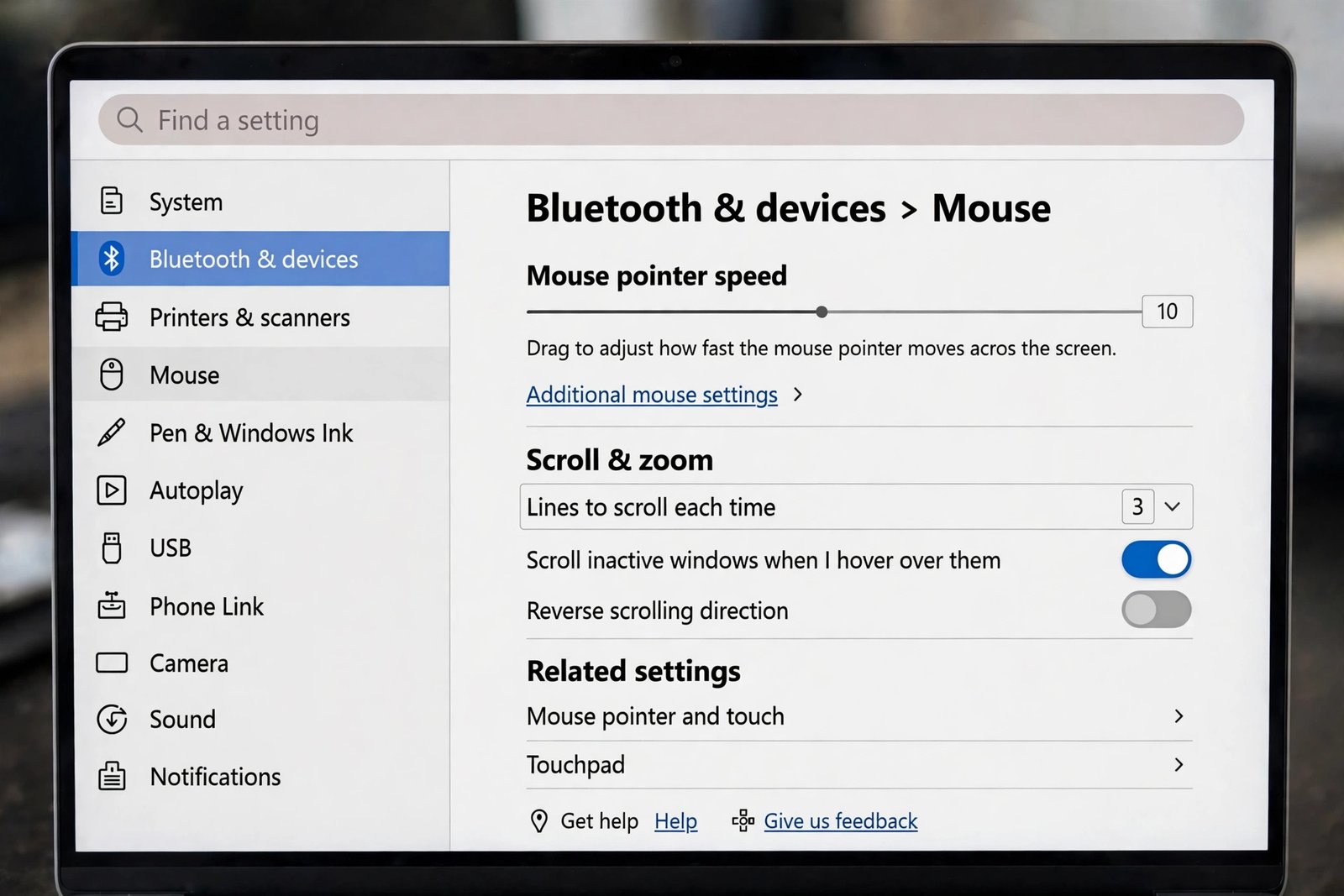Click the pointer speed value box
The width and height of the screenshot is (1344, 896).
pyautogui.click(x=1168, y=312)
